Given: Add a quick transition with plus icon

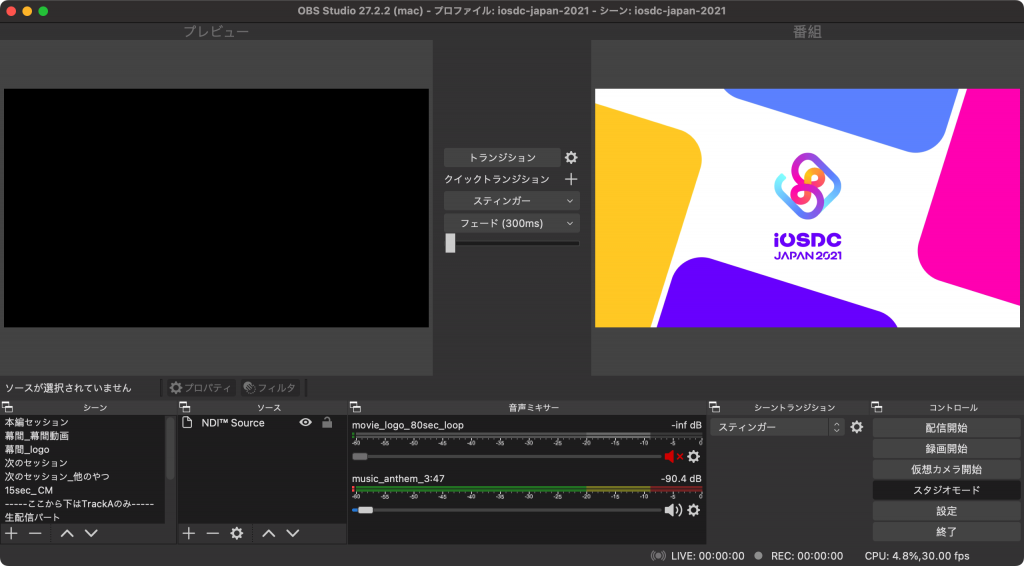Looking at the screenshot, I should [x=571, y=179].
